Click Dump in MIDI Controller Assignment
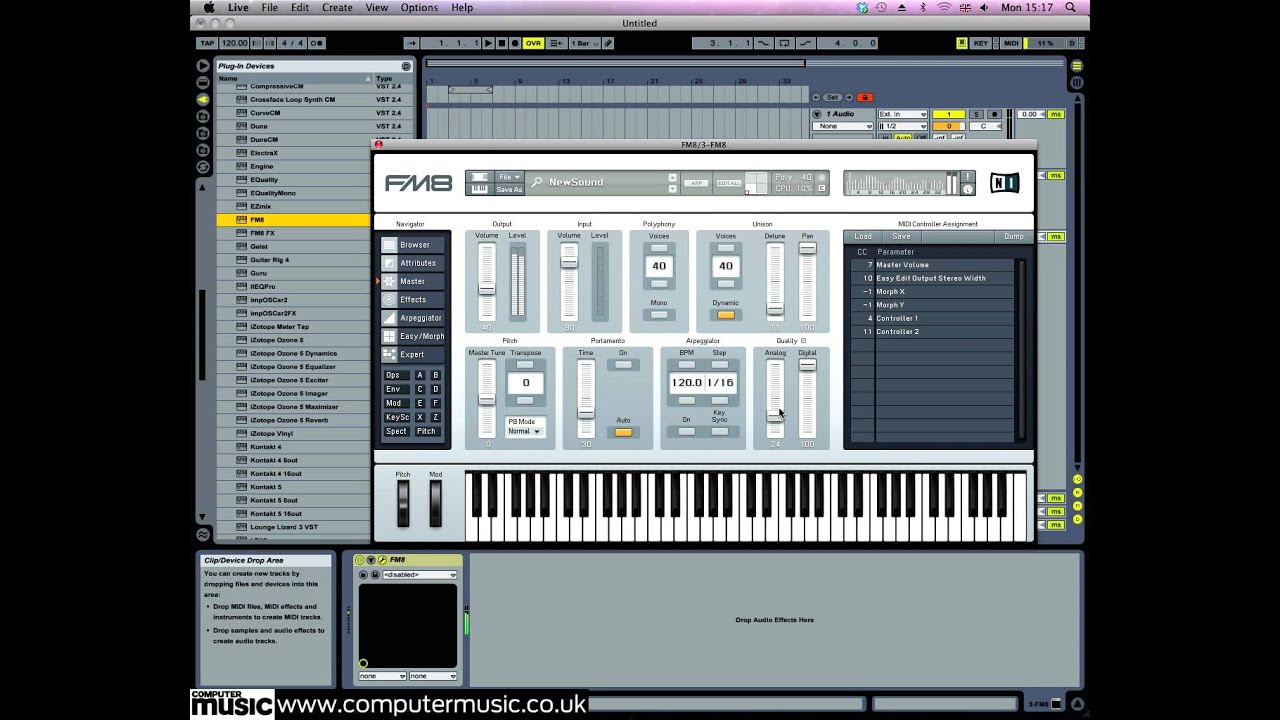Viewport: 1280px width, 720px height. coord(1013,237)
